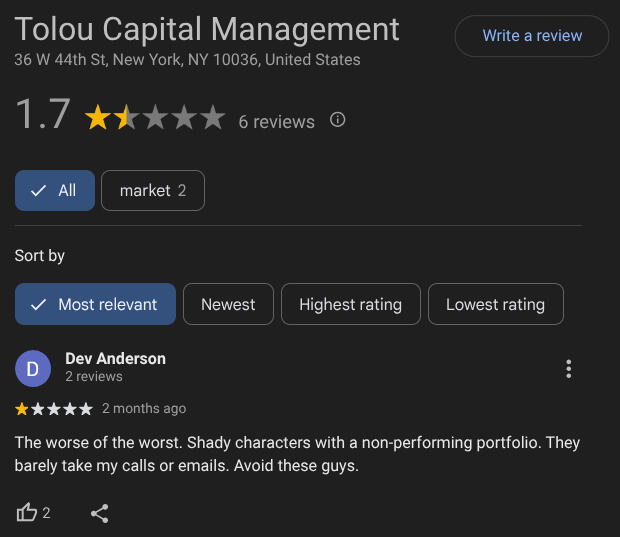Click the checkmark on Most relevant chip
Viewport: 620px width, 537px height.
[38, 304]
